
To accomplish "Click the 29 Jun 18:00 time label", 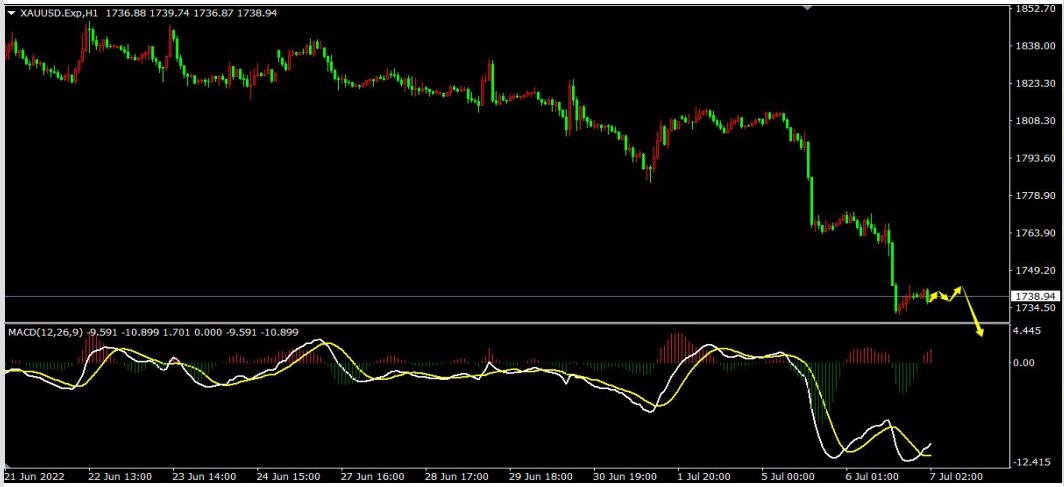I will coord(542,477).
